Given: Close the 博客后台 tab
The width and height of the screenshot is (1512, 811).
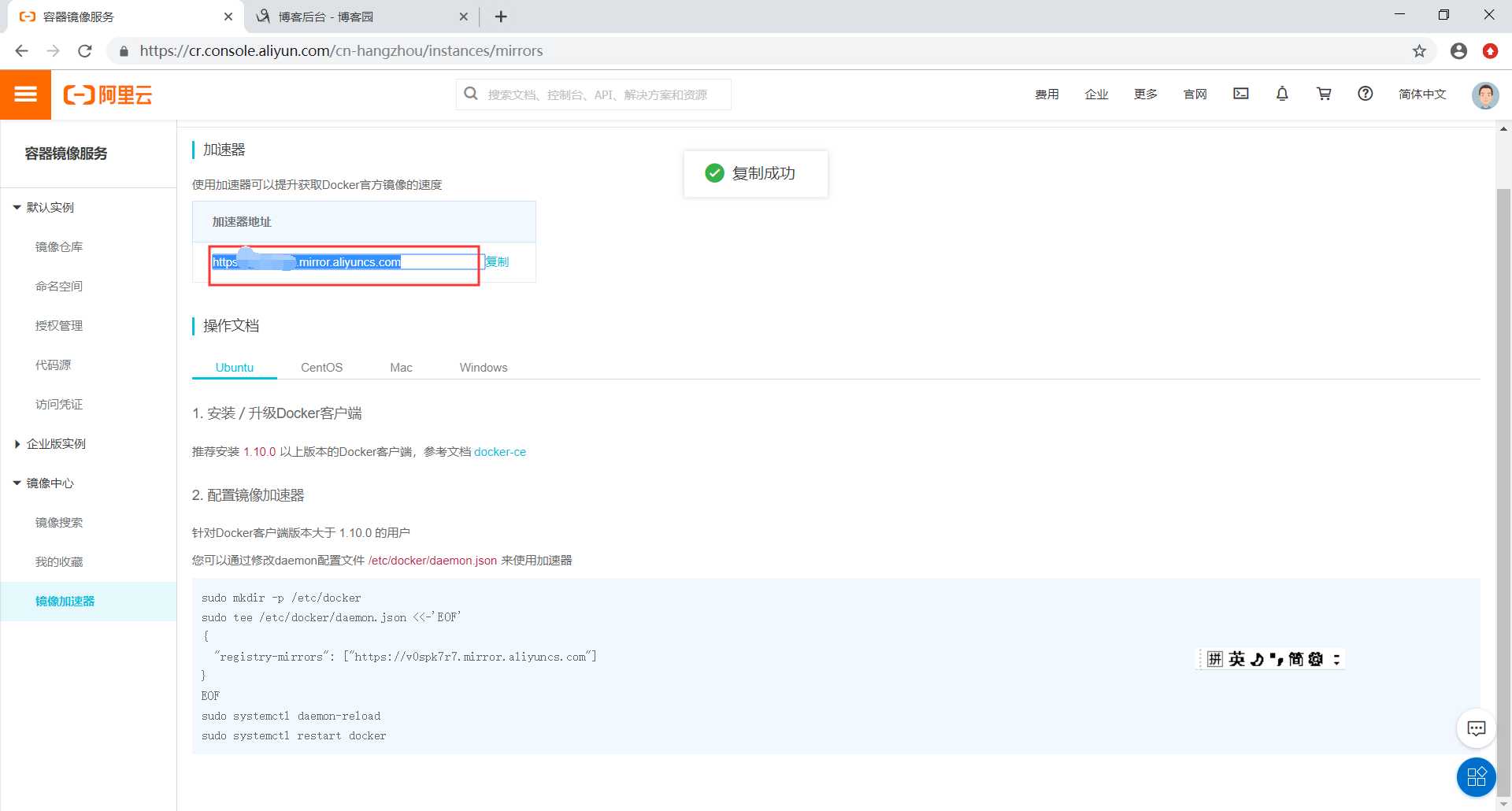Looking at the screenshot, I should (464, 17).
